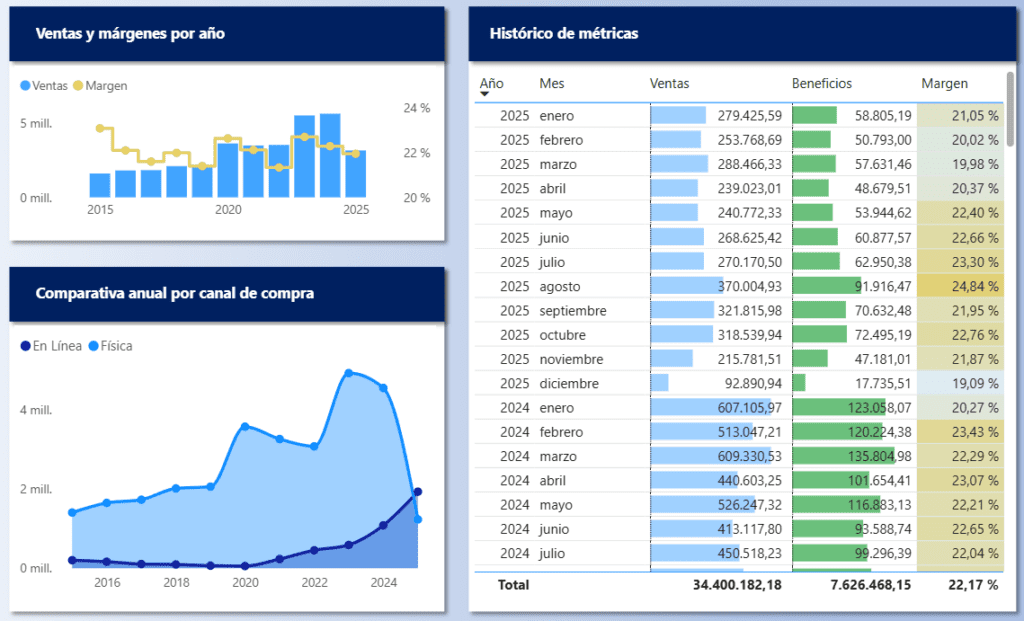The image size is (1024, 621).
Task: Sort table by Ventas column header
Action: pyautogui.click(x=669, y=84)
